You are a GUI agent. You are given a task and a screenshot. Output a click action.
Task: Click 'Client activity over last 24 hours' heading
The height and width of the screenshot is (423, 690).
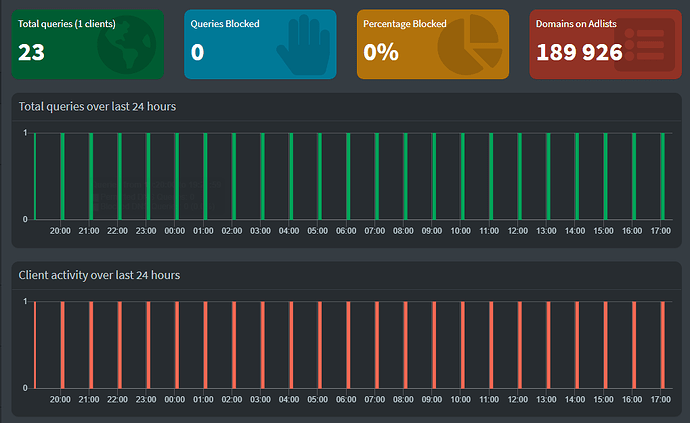pyautogui.click(x=99, y=275)
